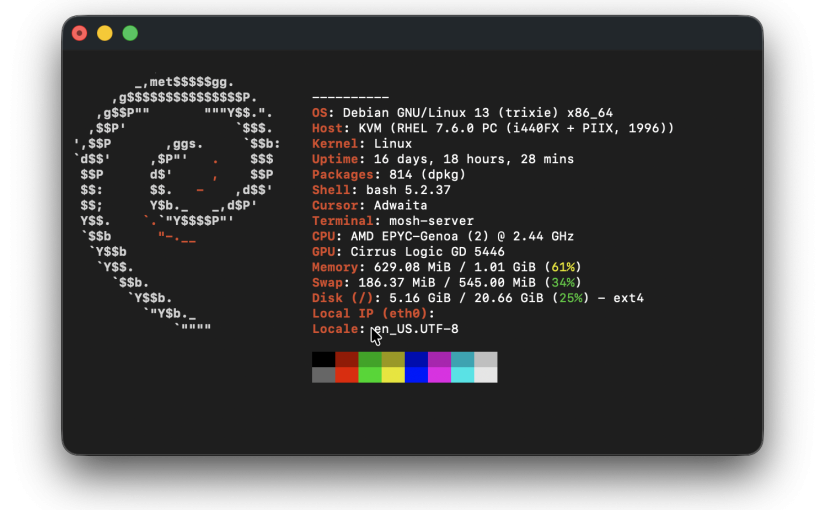Click the "Uptime" label
Viewport: 825px width, 510px height.
(335, 159)
